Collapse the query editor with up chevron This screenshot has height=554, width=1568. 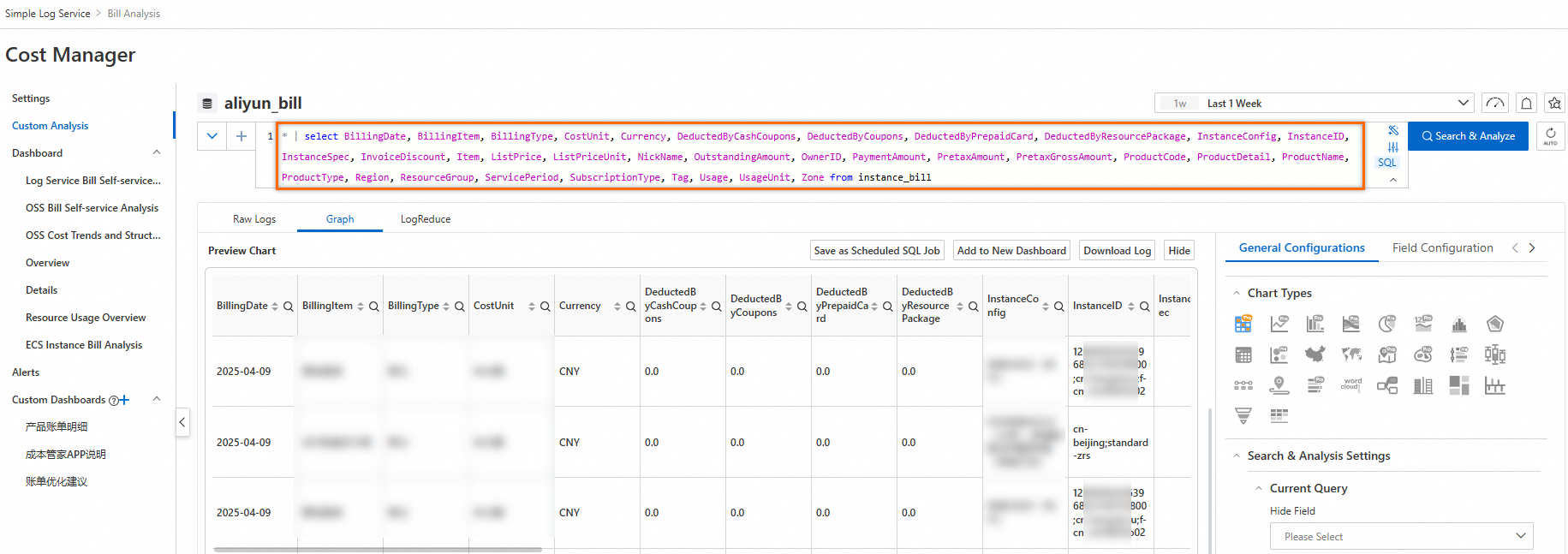point(1393,180)
